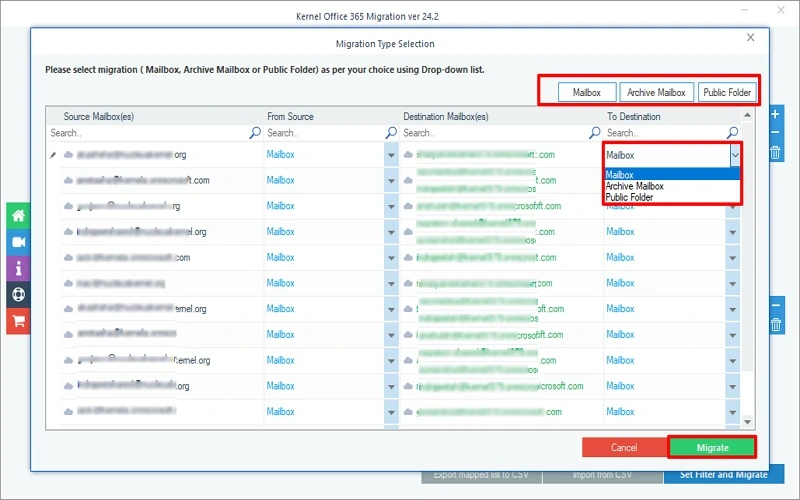Open To Destination dropdown in last row
The image size is (800, 500).
point(733,412)
